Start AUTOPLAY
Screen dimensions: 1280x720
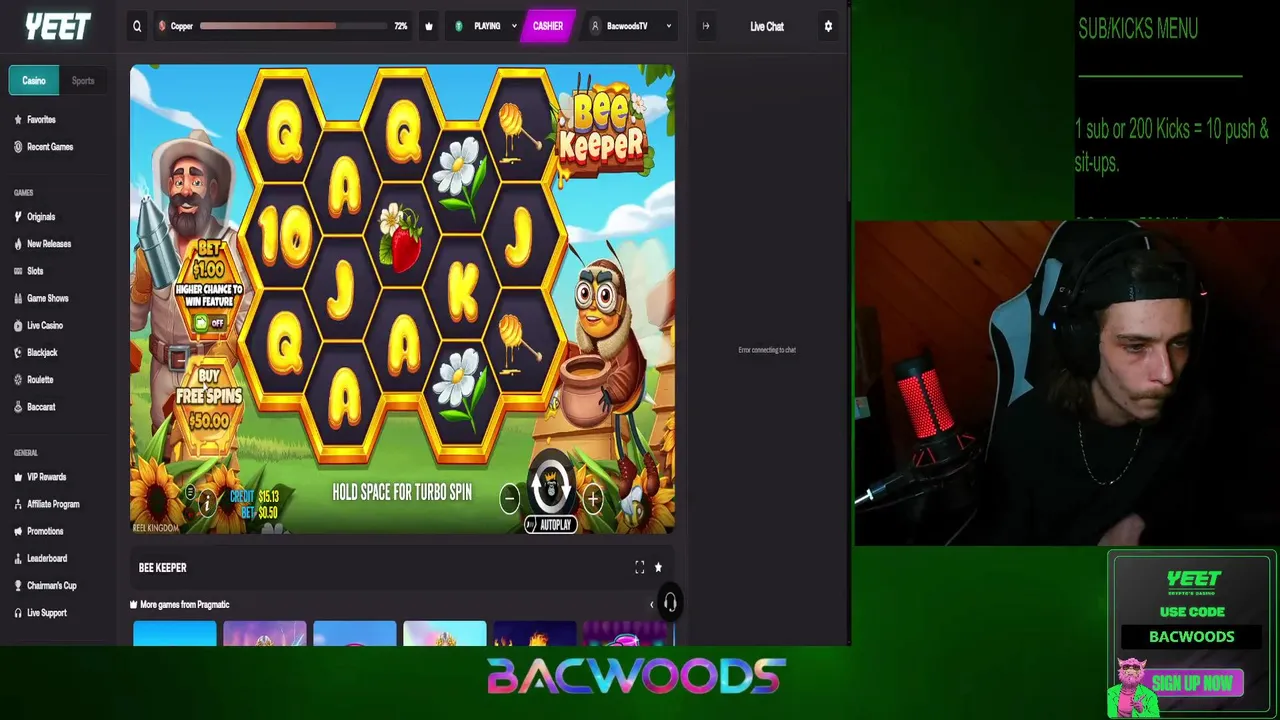551,525
